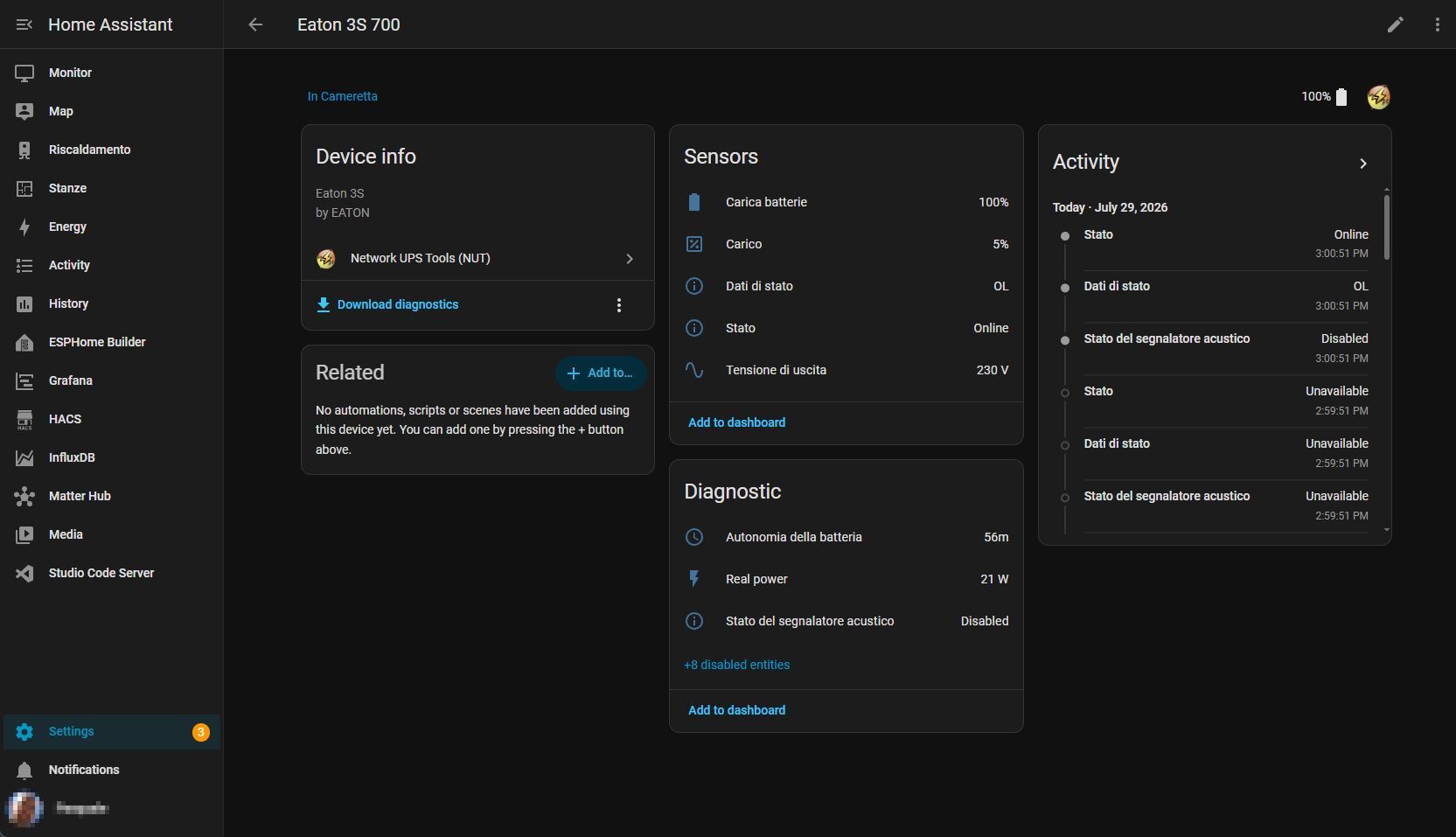Open Network UPS Tools (NUT) integration row
The height and width of the screenshot is (837, 1456).
477,259
